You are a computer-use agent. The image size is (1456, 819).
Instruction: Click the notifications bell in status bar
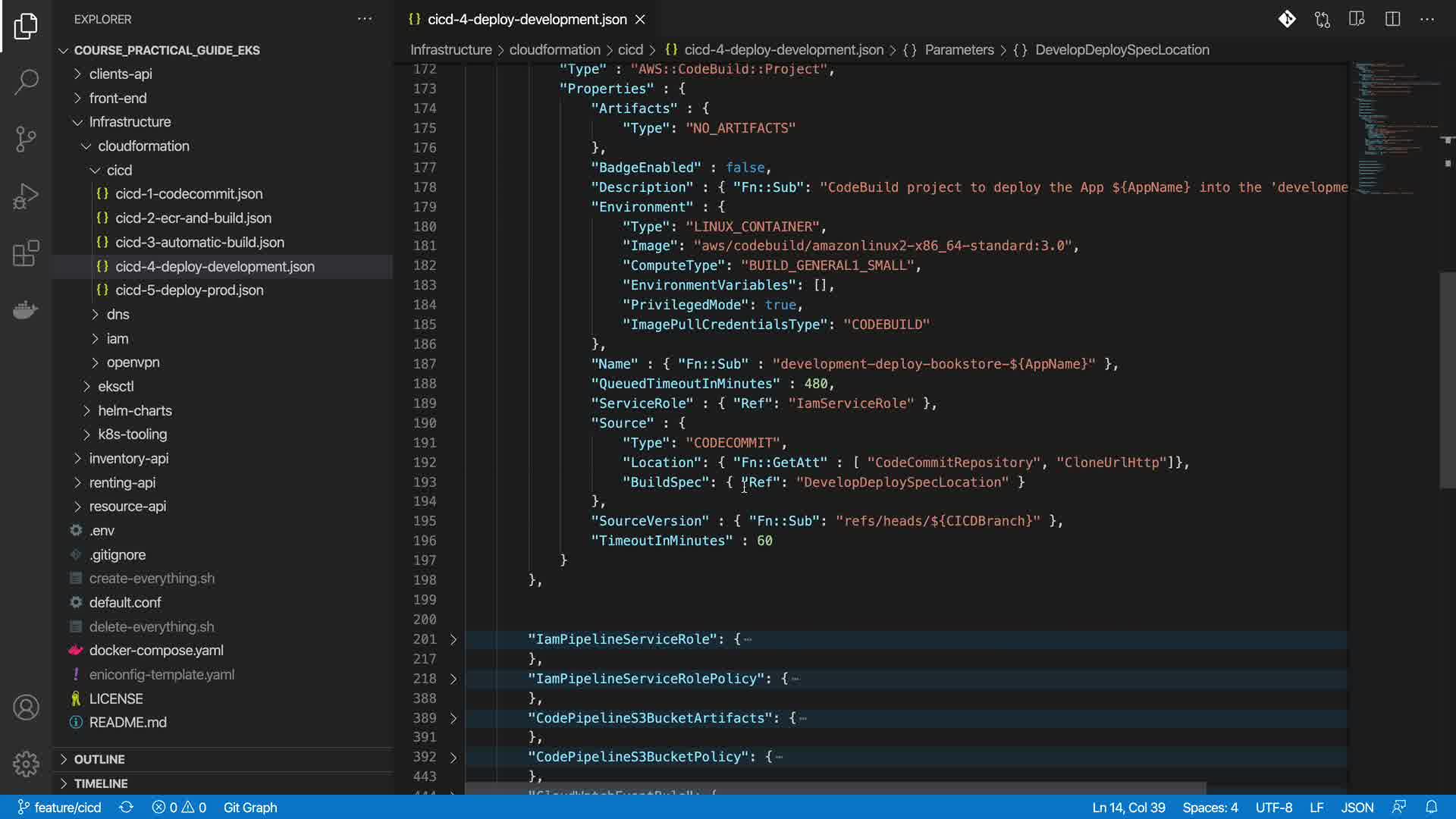(1431, 807)
